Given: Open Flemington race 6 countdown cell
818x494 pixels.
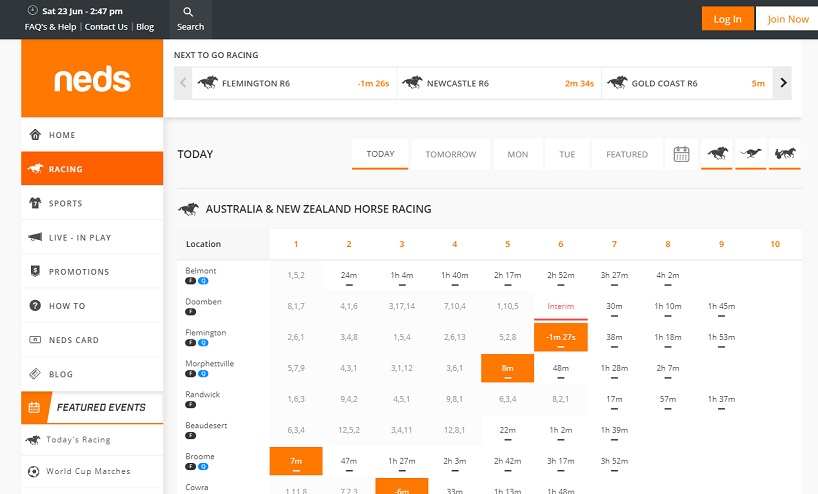Looking at the screenshot, I should point(561,337).
